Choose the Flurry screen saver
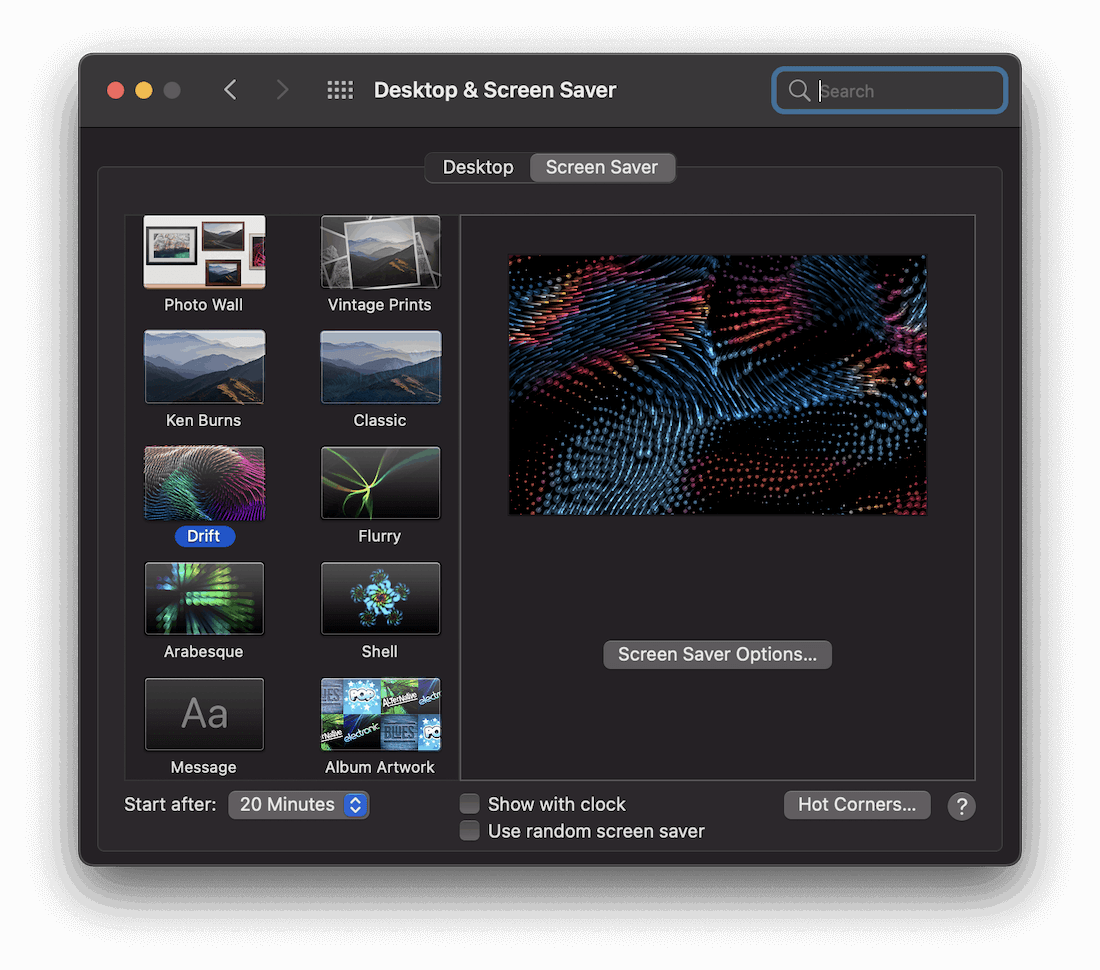Image resolution: width=1100 pixels, height=970 pixels. (380, 483)
